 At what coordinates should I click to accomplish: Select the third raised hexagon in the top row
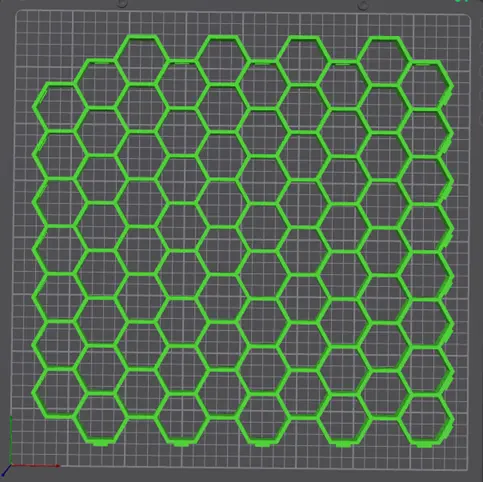point(303,61)
